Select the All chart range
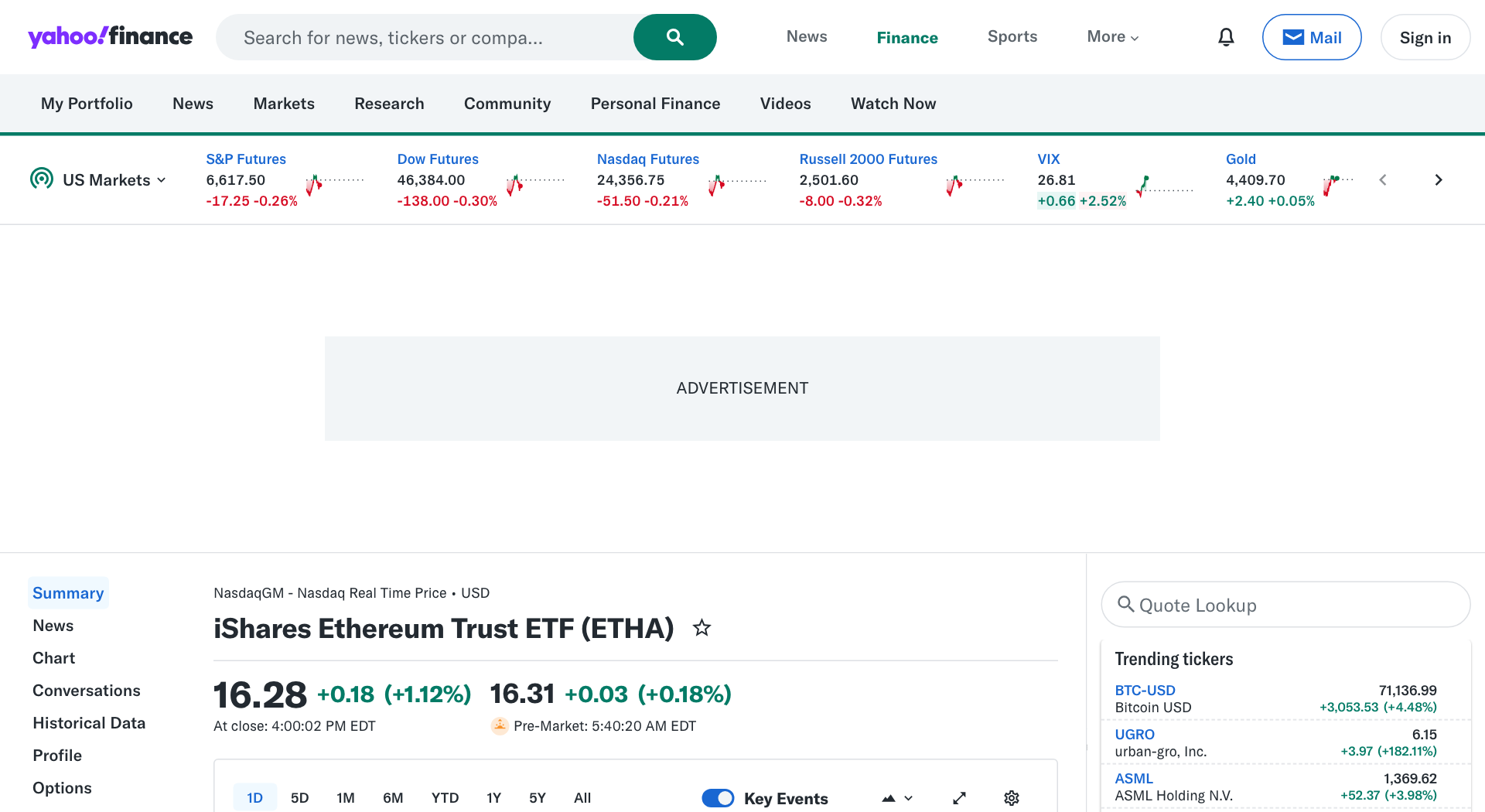 click(x=582, y=798)
